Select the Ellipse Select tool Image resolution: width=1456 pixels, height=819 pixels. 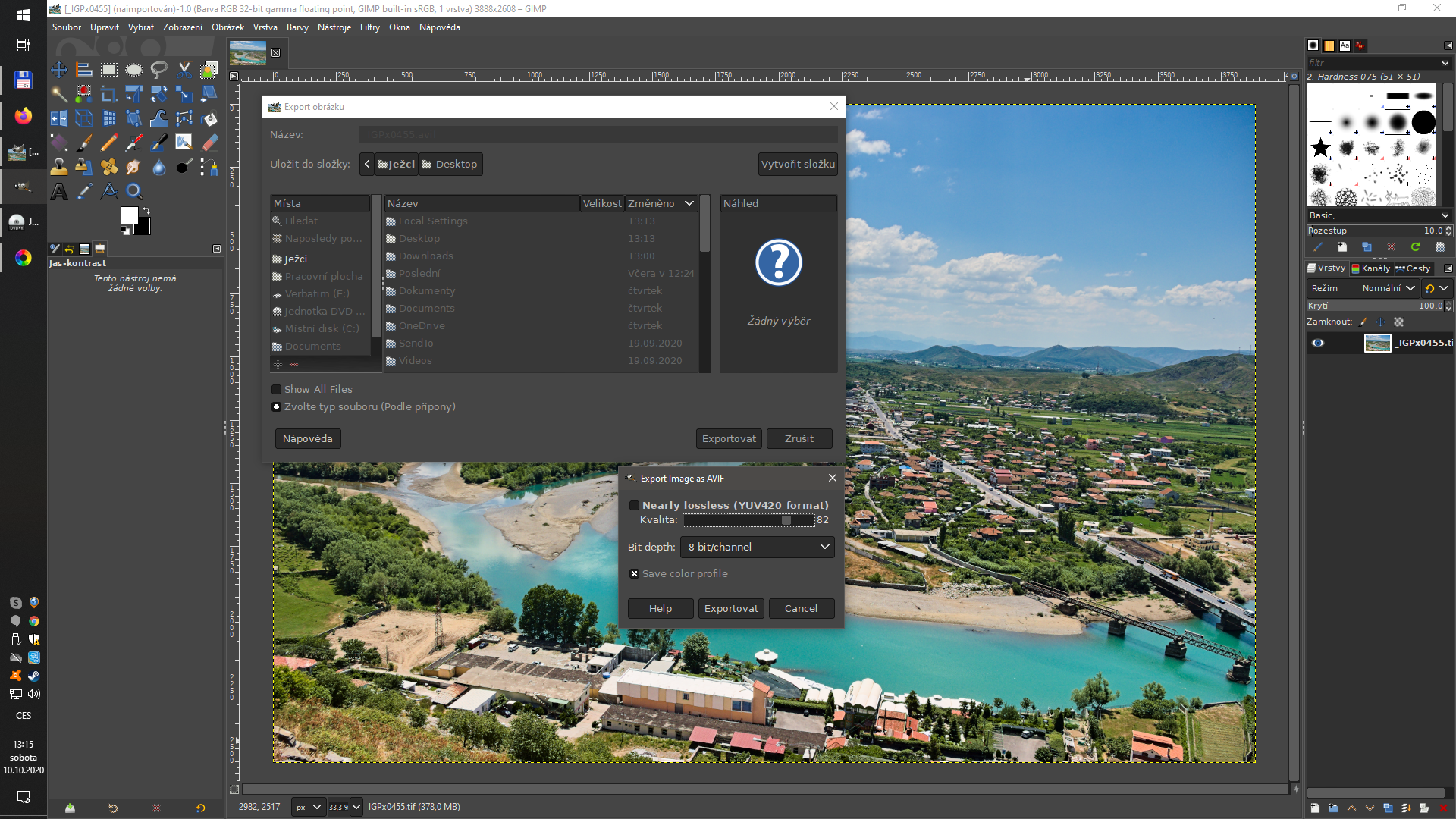134,70
